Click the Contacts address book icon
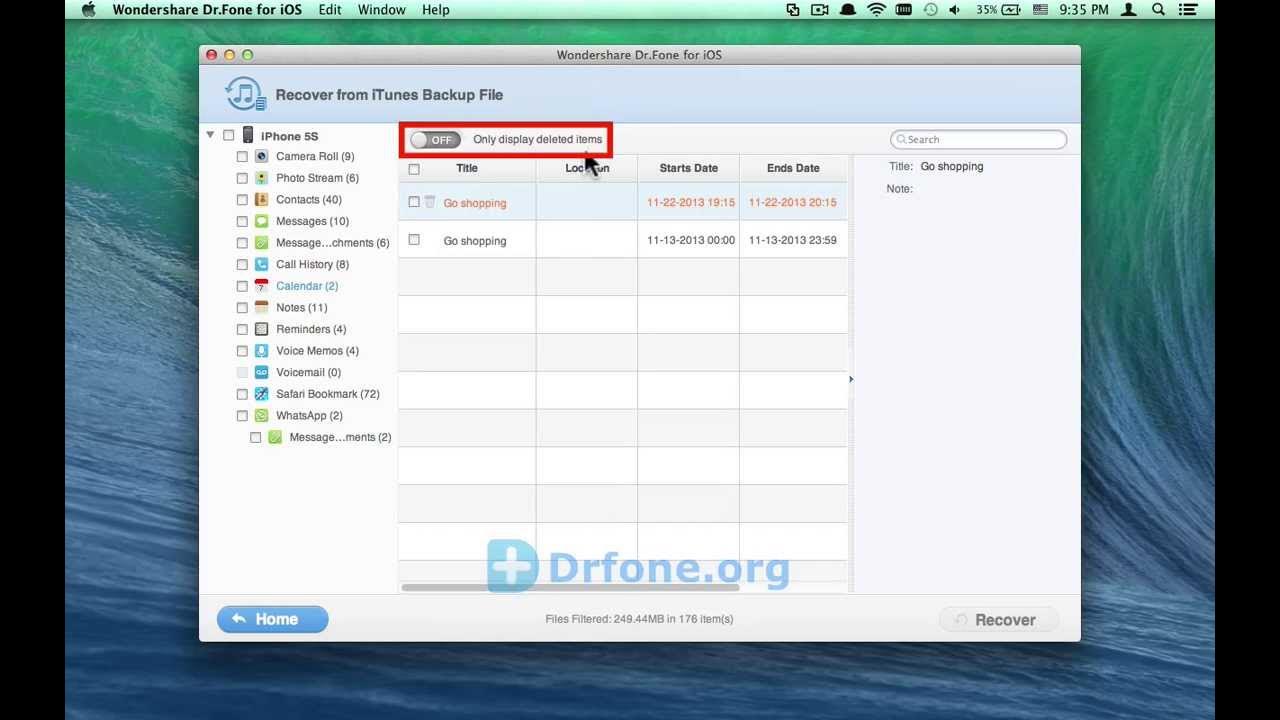Viewport: 1280px width, 720px height. tap(261, 199)
